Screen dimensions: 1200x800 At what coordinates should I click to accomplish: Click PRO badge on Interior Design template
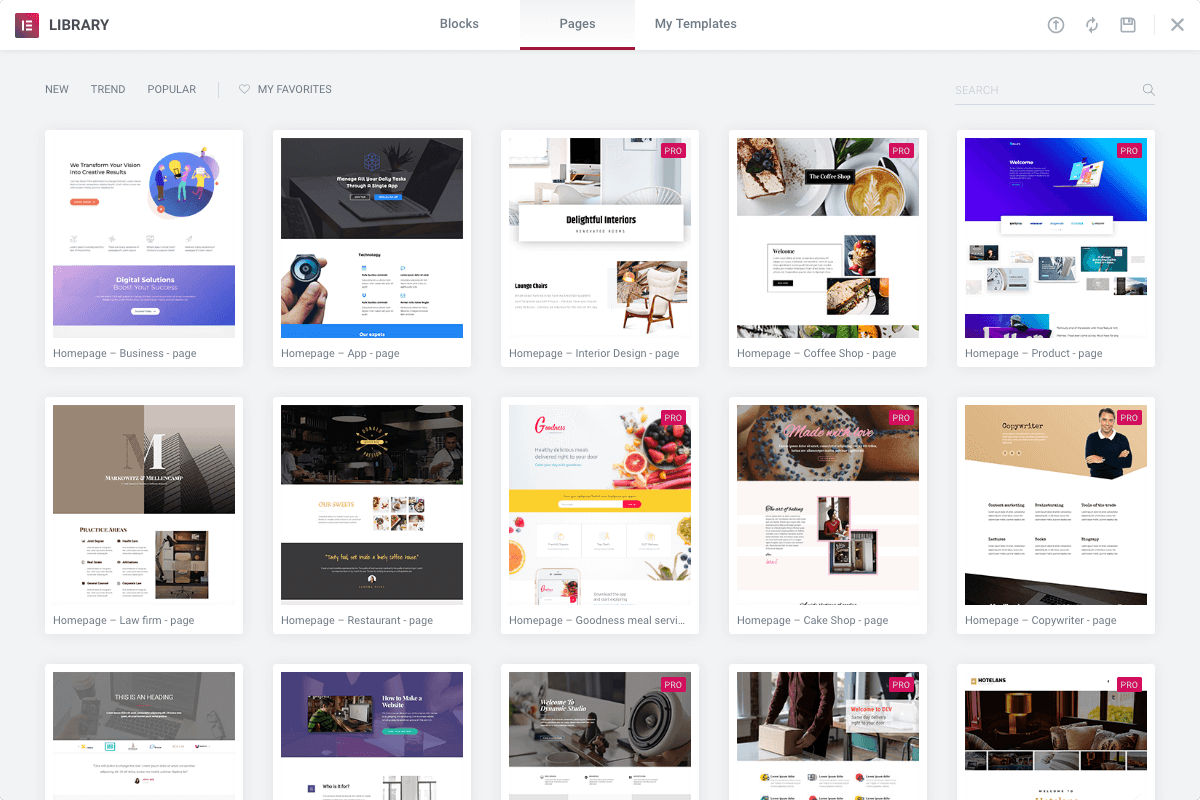673,151
